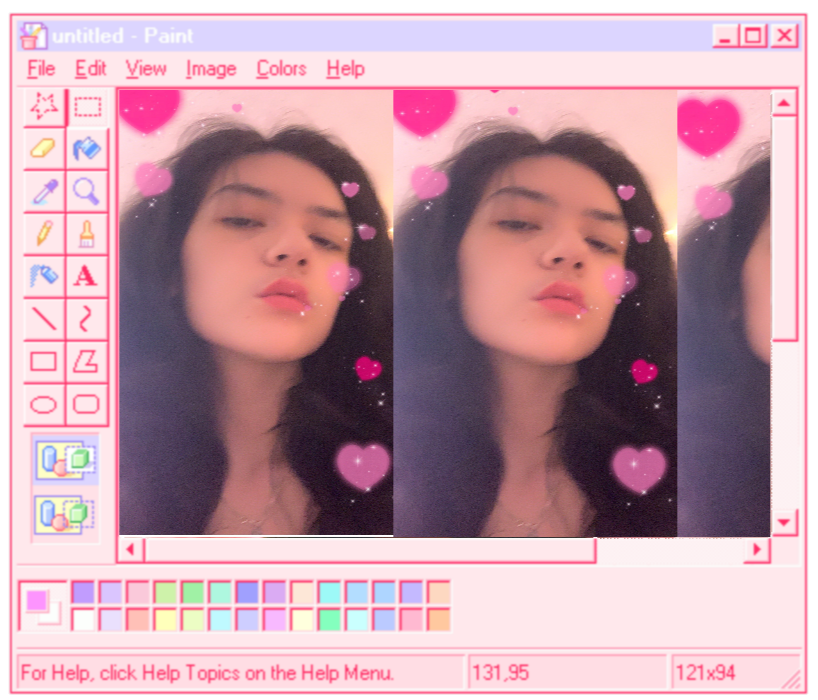Open the File menu
This screenshot has width=818, height=700.
(x=41, y=69)
